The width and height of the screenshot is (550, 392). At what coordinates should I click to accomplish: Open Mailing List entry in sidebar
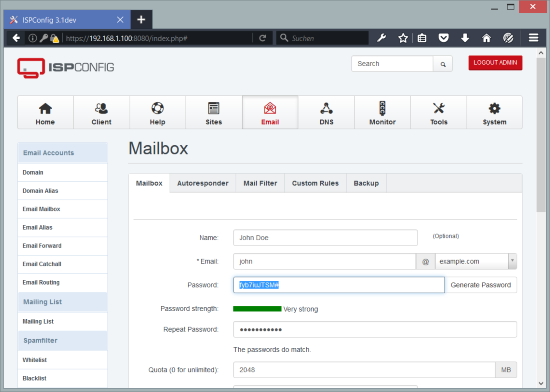click(62, 322)
